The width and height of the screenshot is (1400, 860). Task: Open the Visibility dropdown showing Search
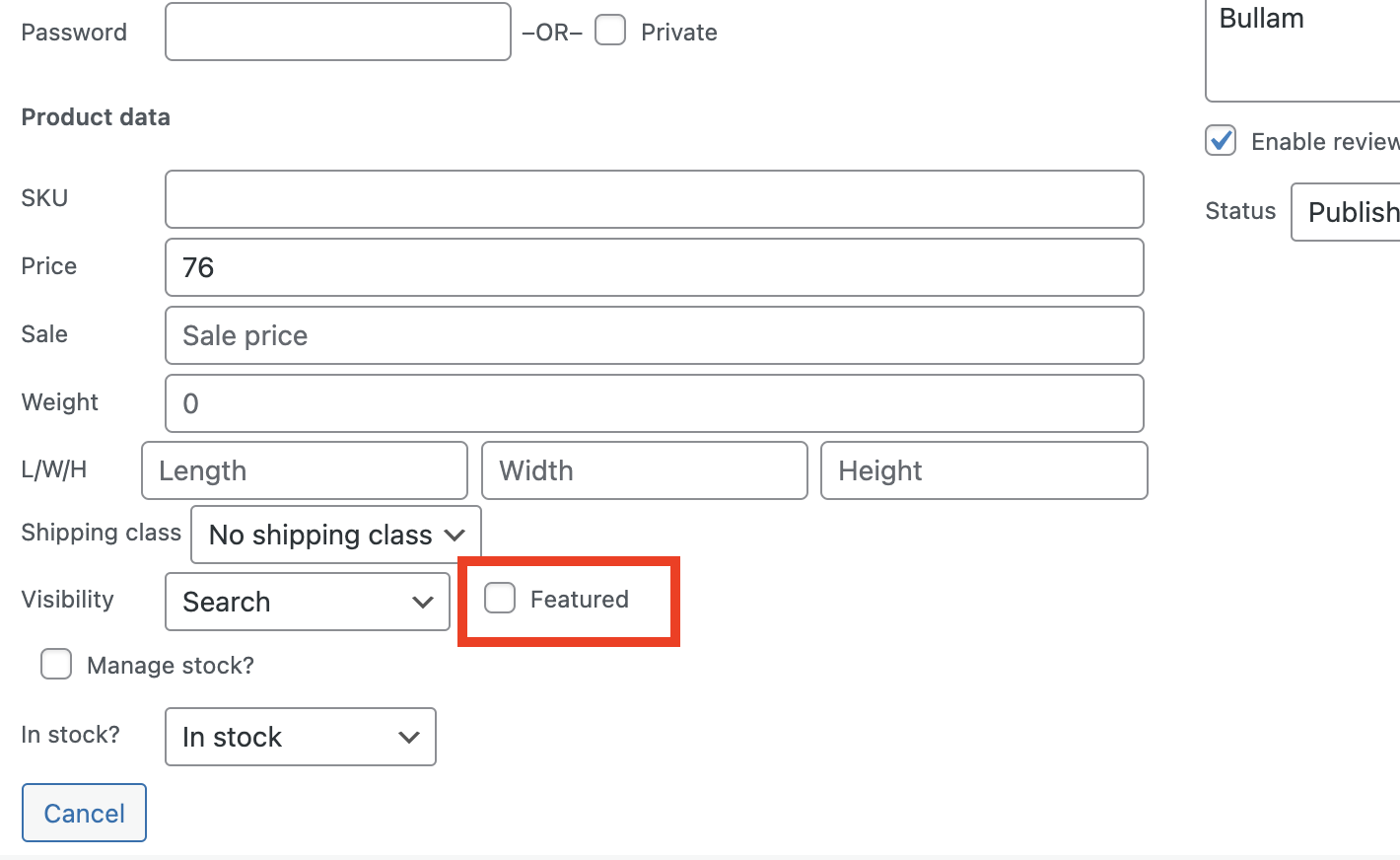click(x=307, y=602)
